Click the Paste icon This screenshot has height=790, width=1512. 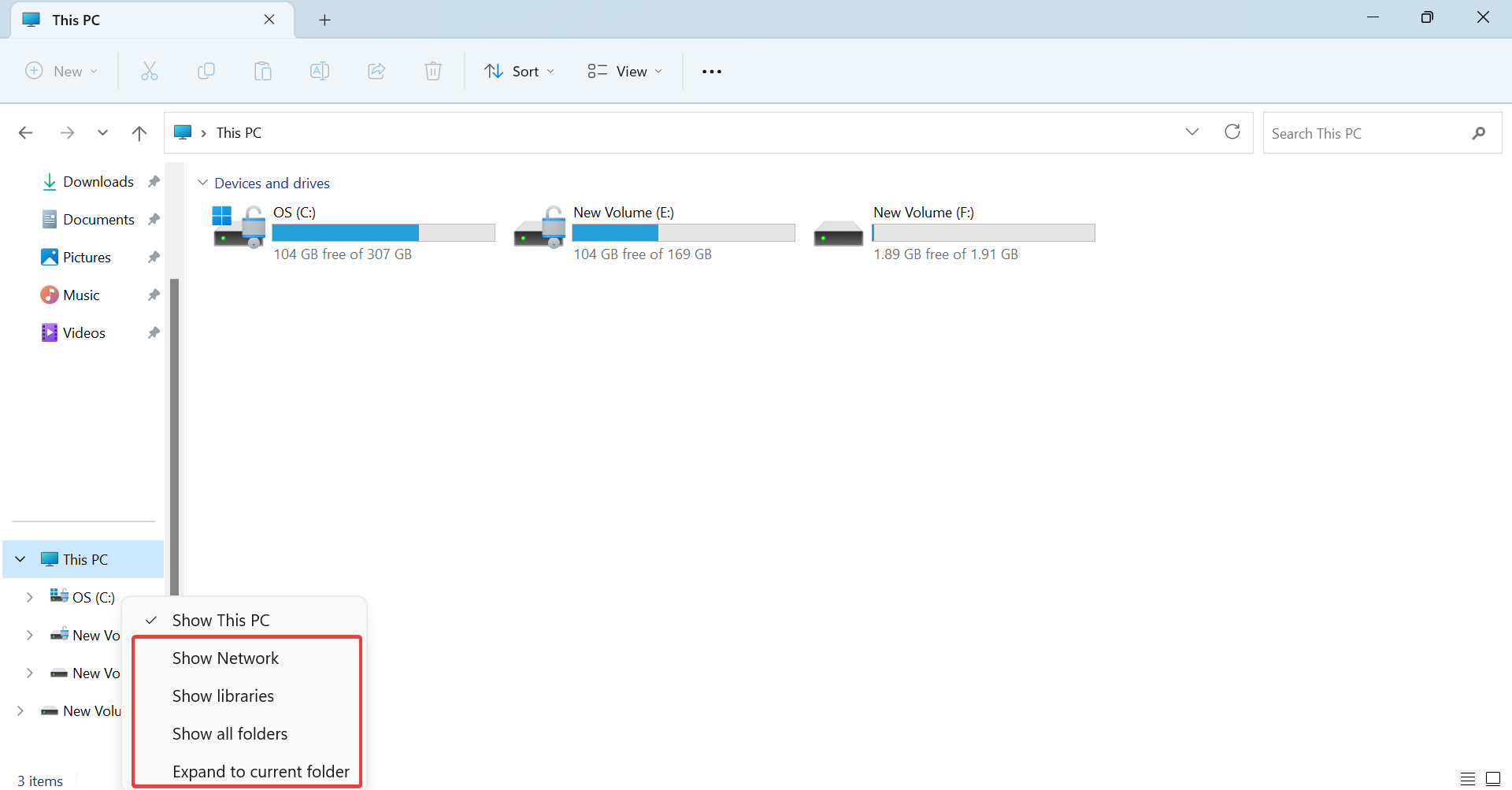coord(263,71)
